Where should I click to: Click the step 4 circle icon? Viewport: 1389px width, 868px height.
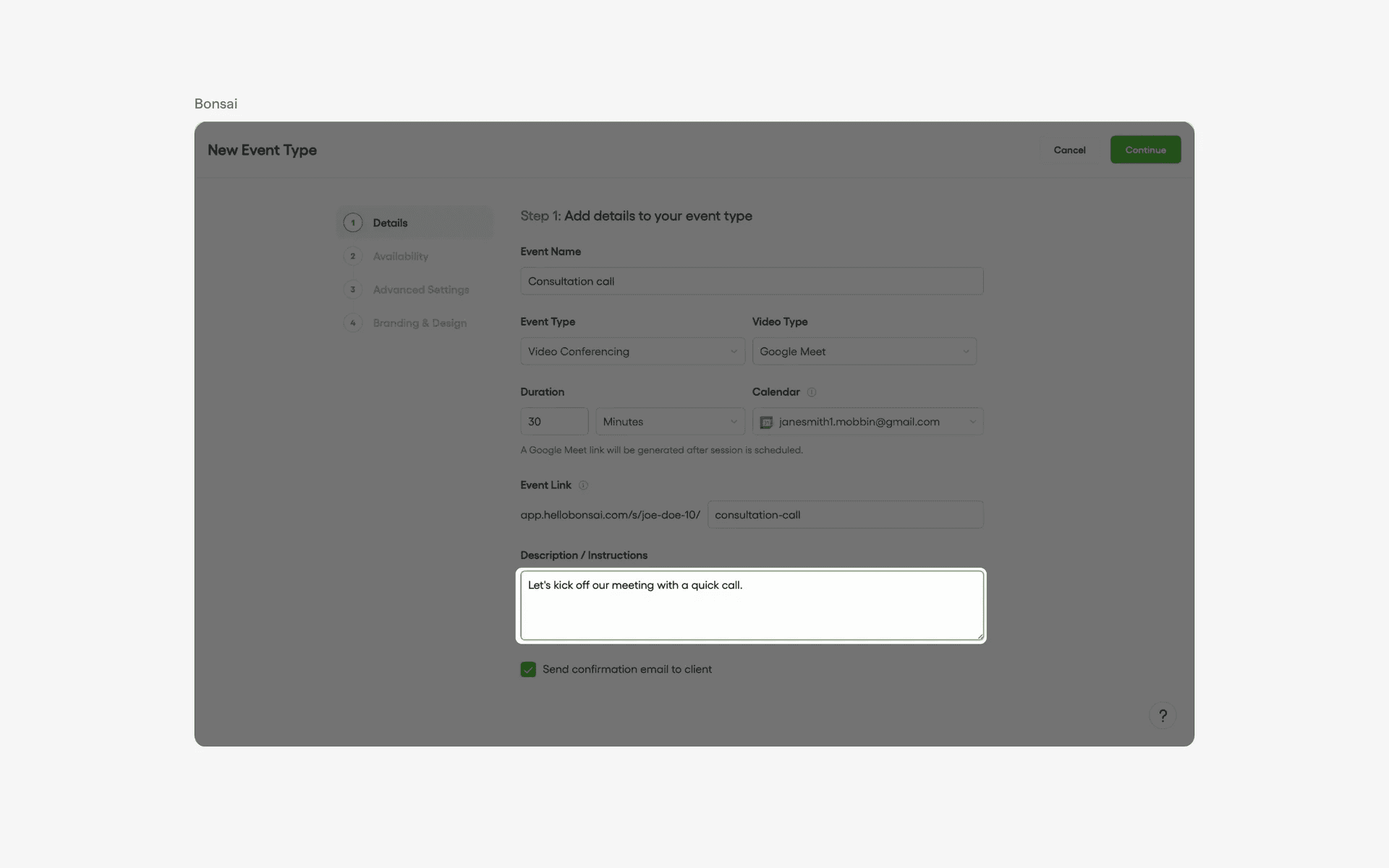coord(353,323)
